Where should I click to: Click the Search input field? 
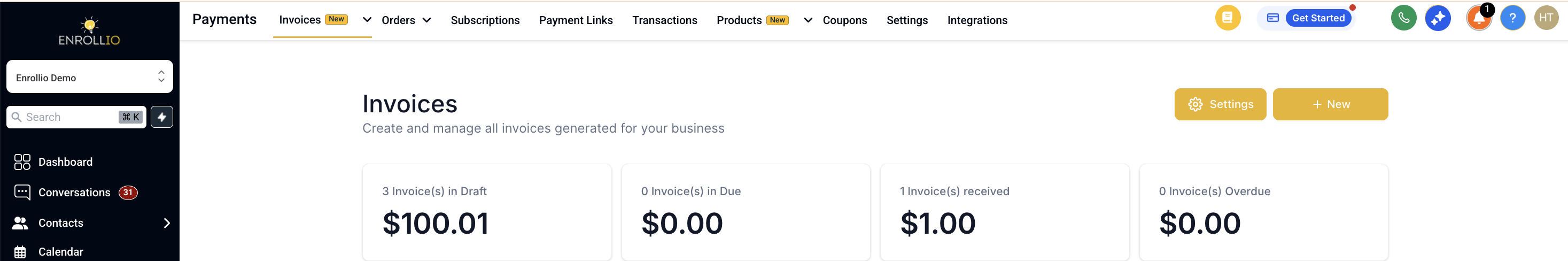pos(77,117)
